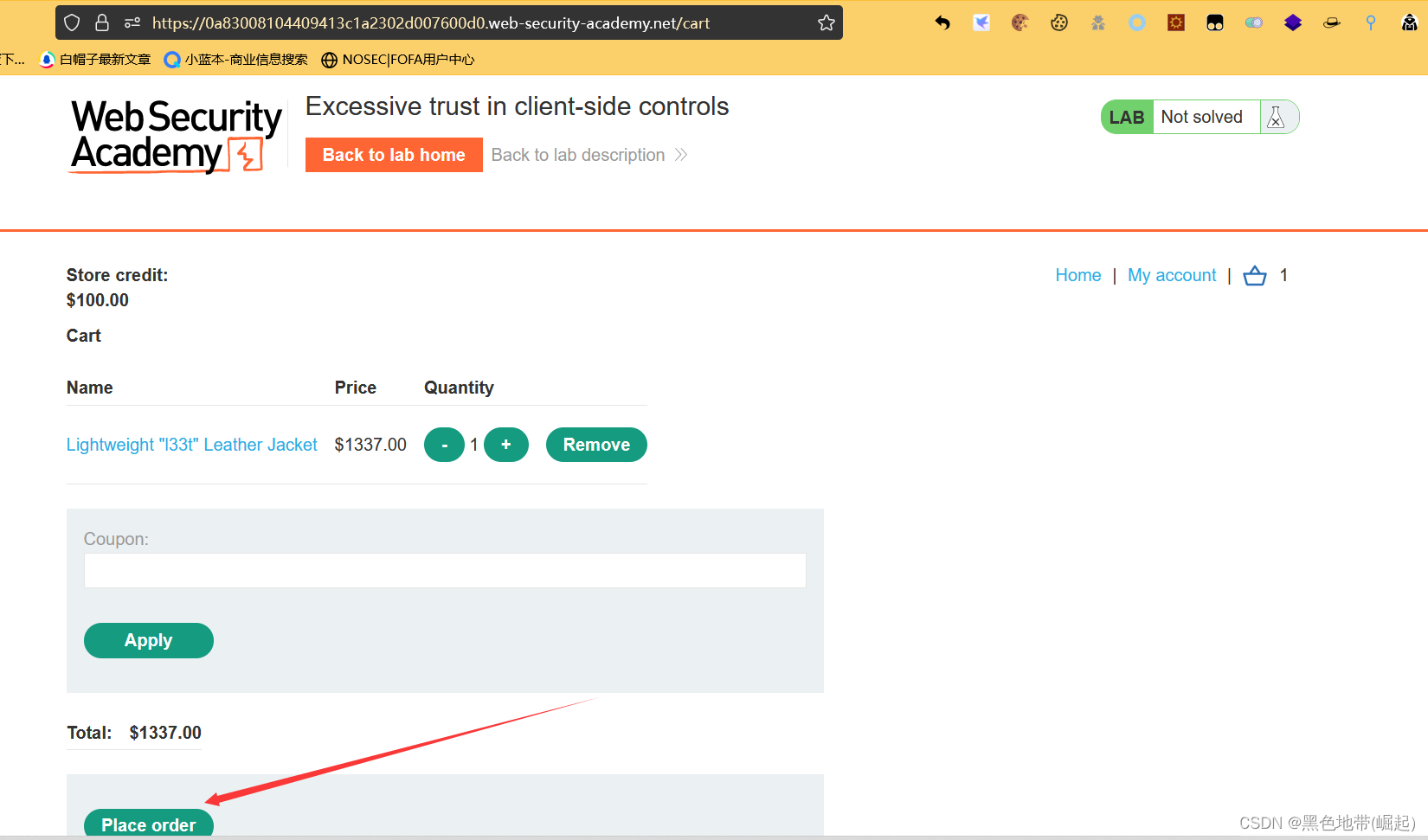The height and width of the screenshot is (840, 1428).
Task: Apply the coupon code
Action: coord(149,640)
